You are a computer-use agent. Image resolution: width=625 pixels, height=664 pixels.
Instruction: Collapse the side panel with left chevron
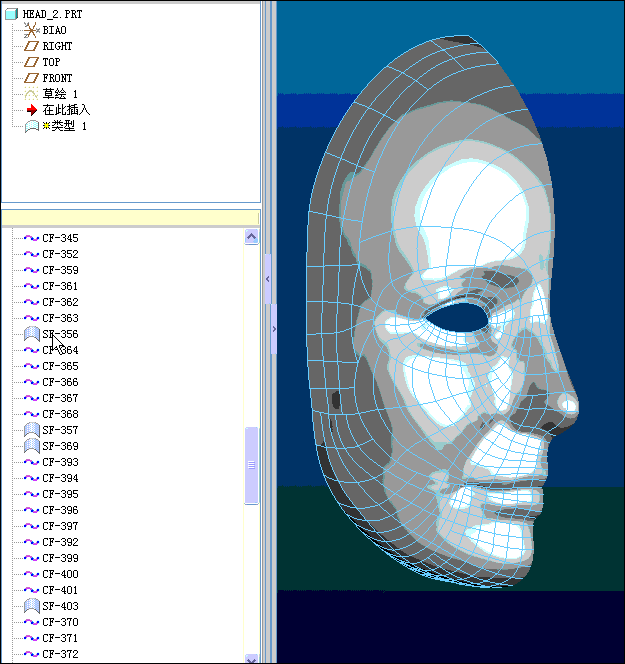268,279
